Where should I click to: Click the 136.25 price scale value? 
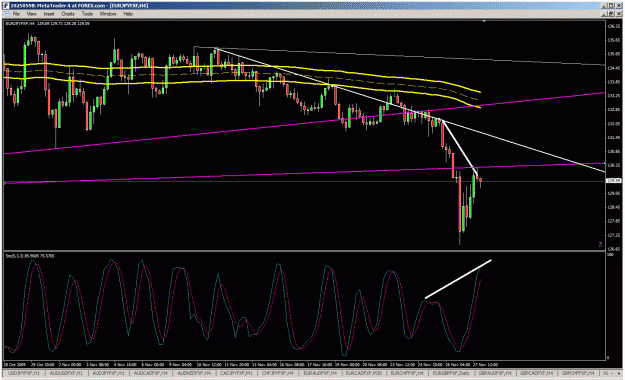click(x=614, y=26)
